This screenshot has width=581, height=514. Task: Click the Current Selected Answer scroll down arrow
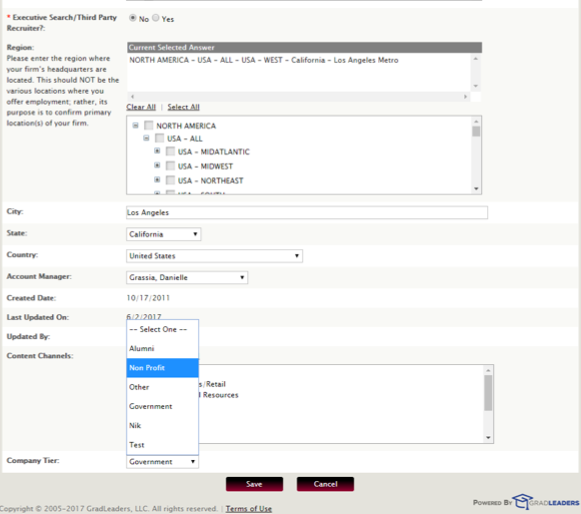click(476, 86)
